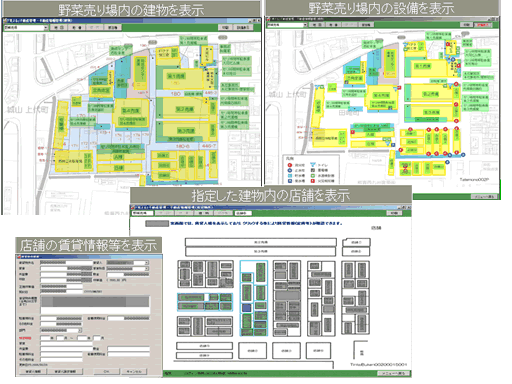This screenshot has width=512, height=384.
Task: Click the topmost input field in the lease dialog
Action: 66,263
